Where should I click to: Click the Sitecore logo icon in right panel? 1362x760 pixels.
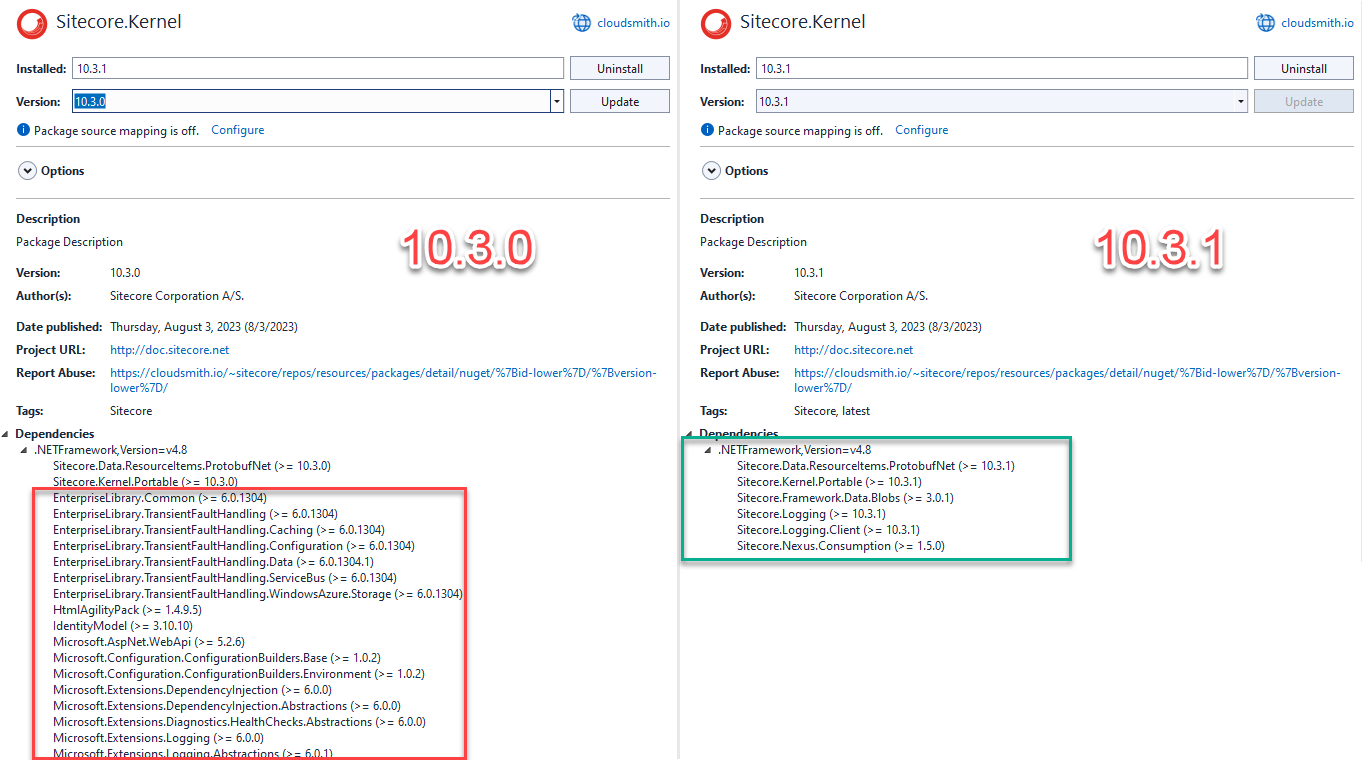click(716, 22)
